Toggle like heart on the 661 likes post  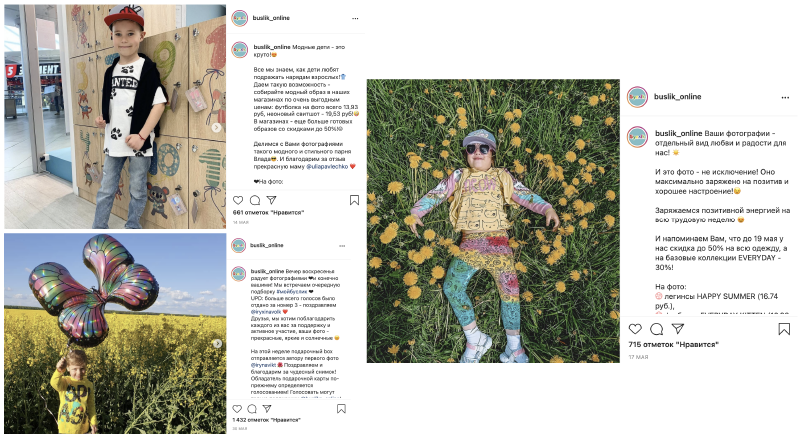point(238,200)
